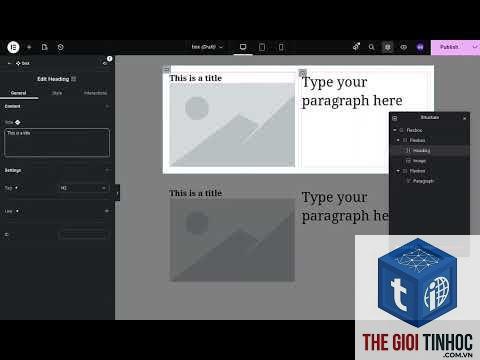
Task: Collapse the Settings section
Action: [x=107, y=170]
